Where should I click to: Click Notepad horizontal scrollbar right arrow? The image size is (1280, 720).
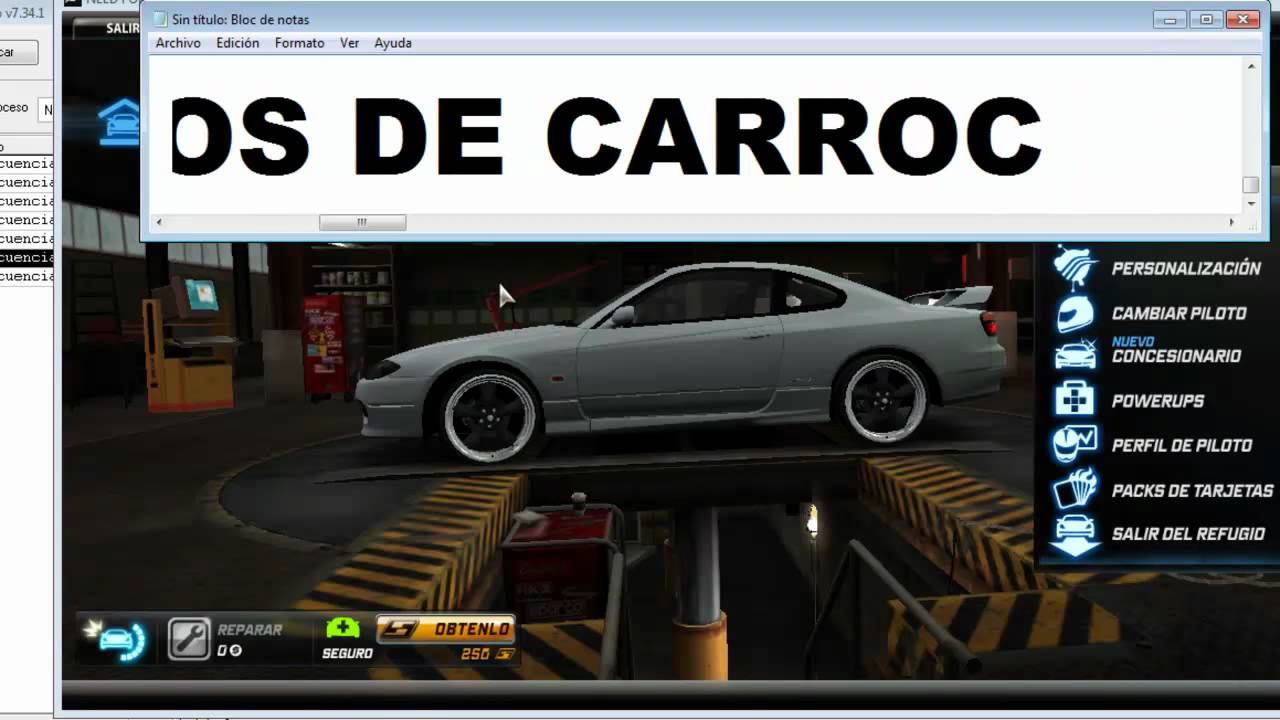click(1232, 222)
